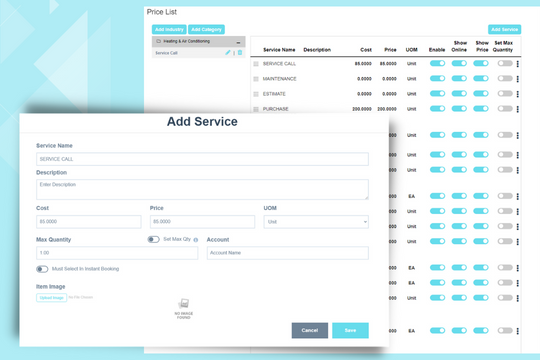Open the three-dot menu for MAINTENANCE row
The width and height of the screenshot is (540, 360).
point(518,79)
